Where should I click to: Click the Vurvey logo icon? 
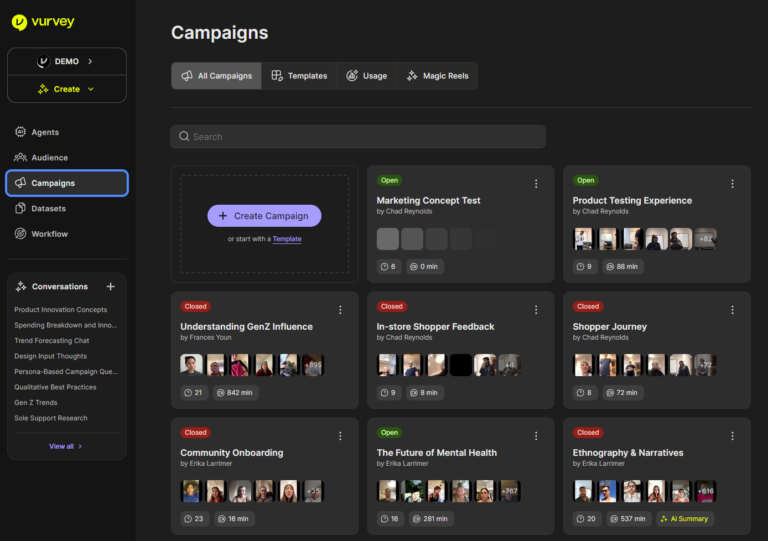pos(19,22)
